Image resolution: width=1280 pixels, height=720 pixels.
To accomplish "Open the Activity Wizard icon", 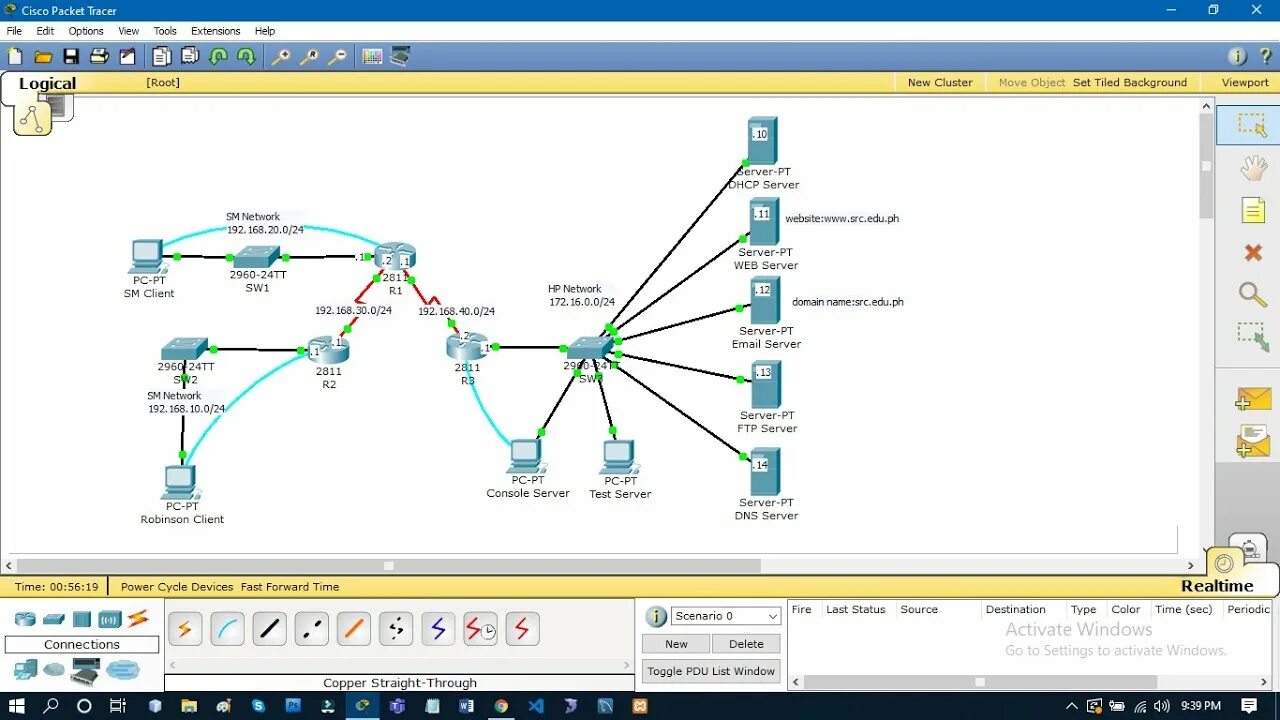I will (x=127, y=57).
